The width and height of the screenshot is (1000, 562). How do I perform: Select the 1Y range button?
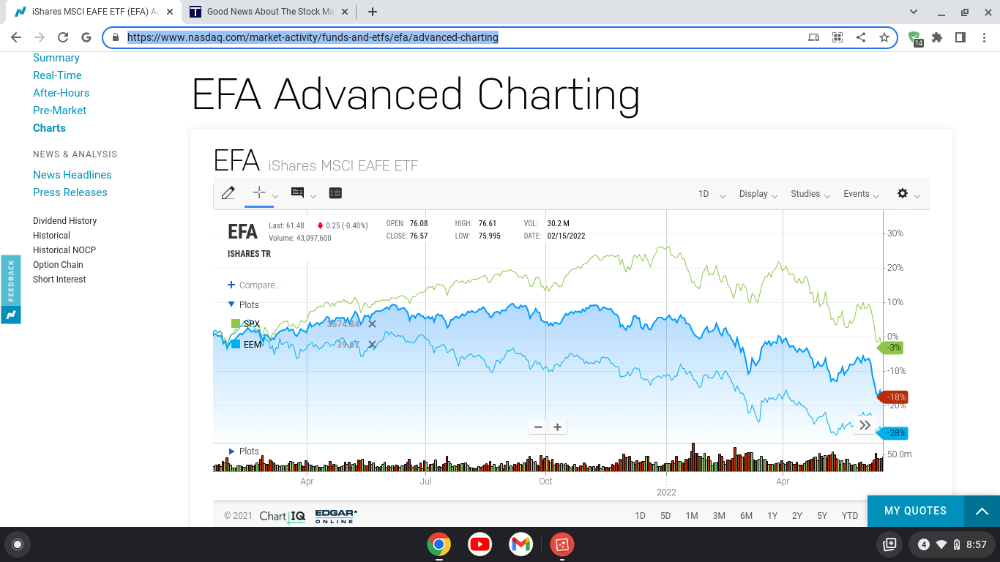[x=772, y=515]
